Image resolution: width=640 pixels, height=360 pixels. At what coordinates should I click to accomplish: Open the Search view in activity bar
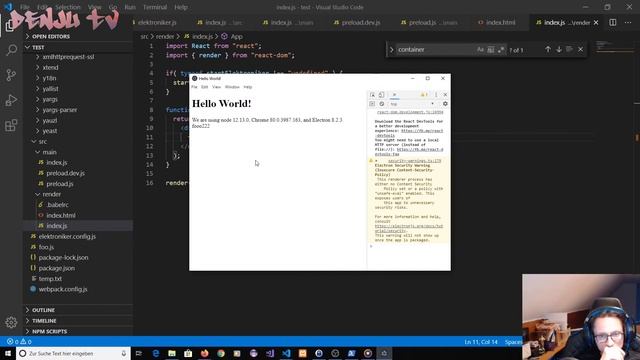(x=11, y=50)
